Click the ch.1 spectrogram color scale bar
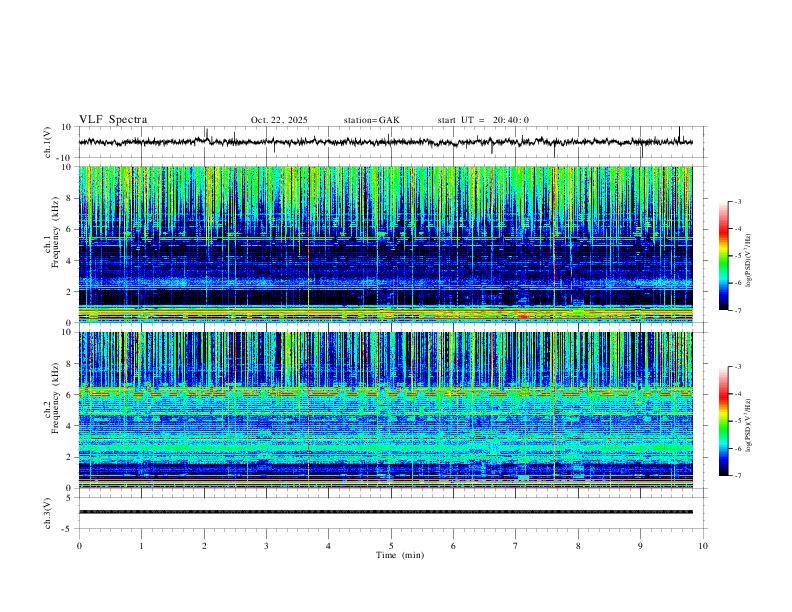This screenshot has height=612, width=792. click(724, 256)
